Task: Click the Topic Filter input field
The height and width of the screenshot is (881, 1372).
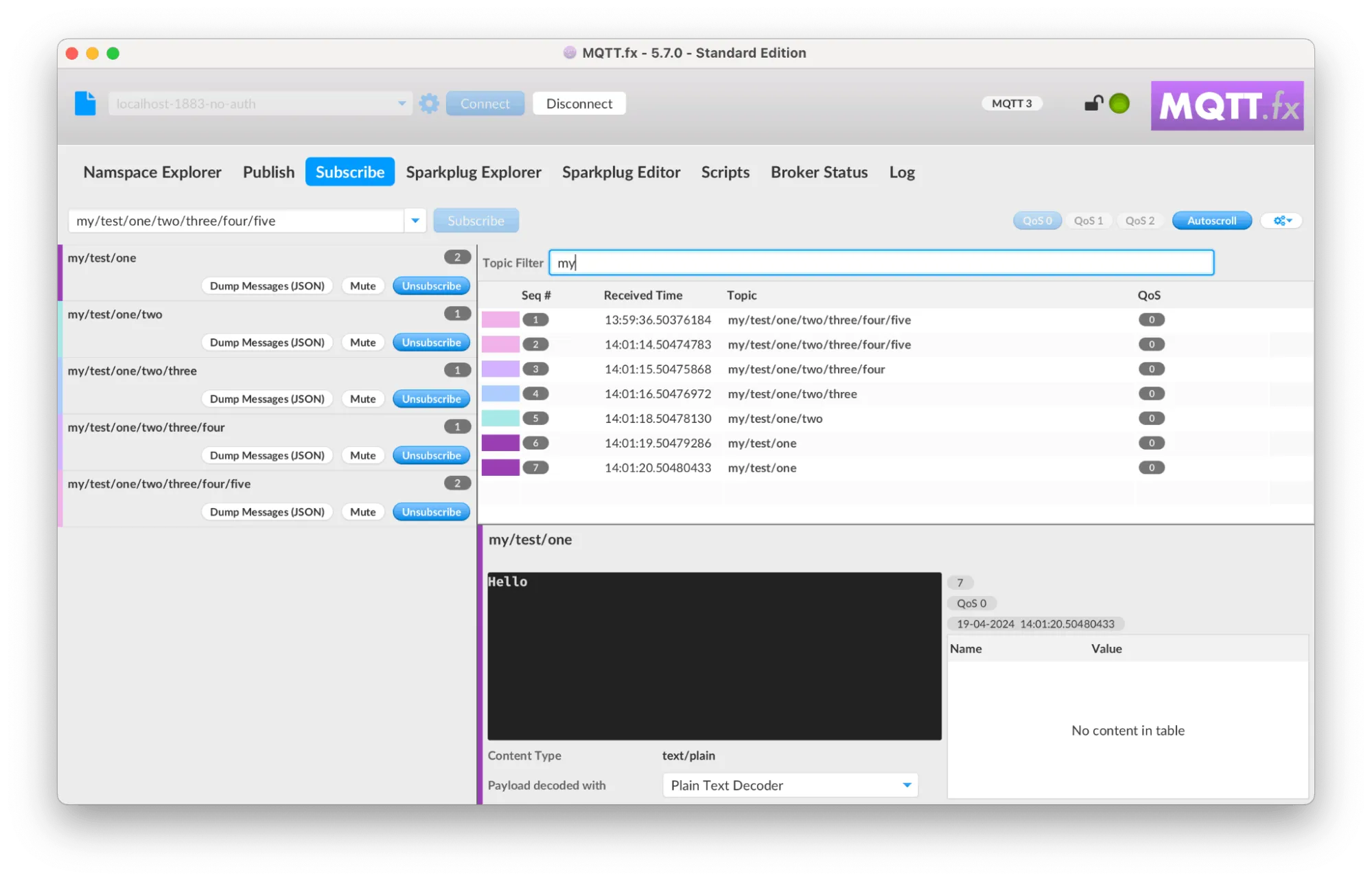Action: [x=881, y=262]
